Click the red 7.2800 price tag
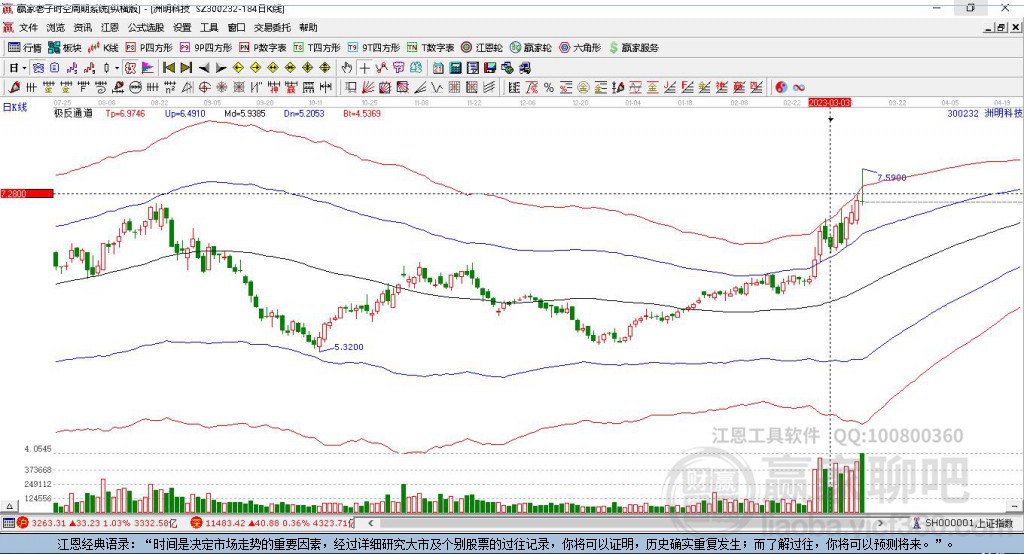Image resolution: width=1024 pixels, height=554 pixels. [27, 193]
